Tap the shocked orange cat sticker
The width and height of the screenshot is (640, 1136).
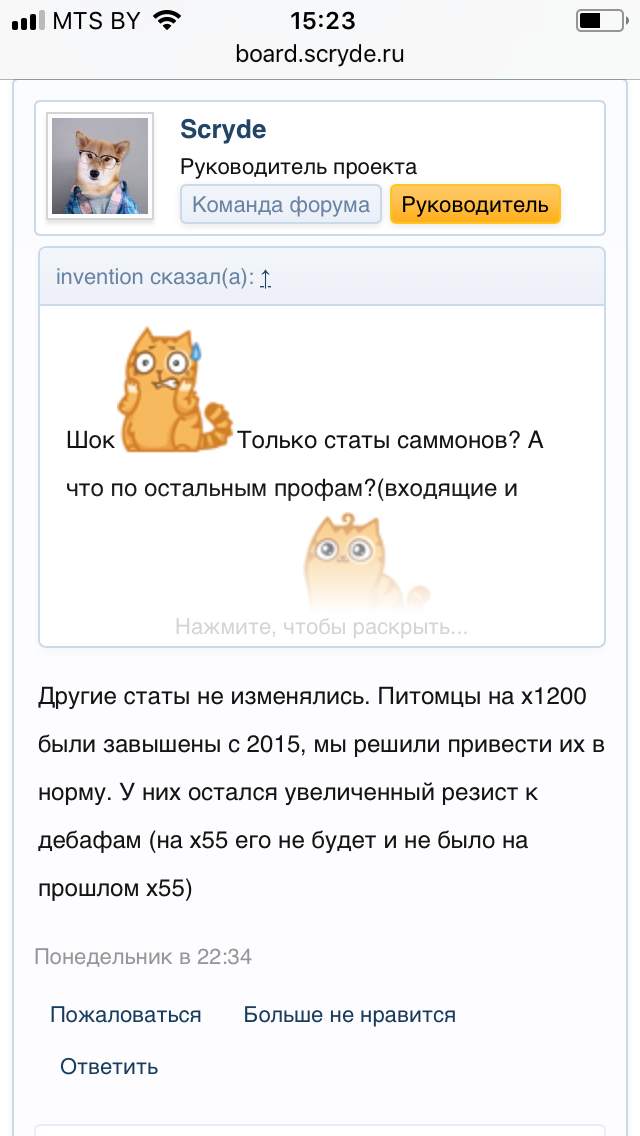tap(173, 391)
